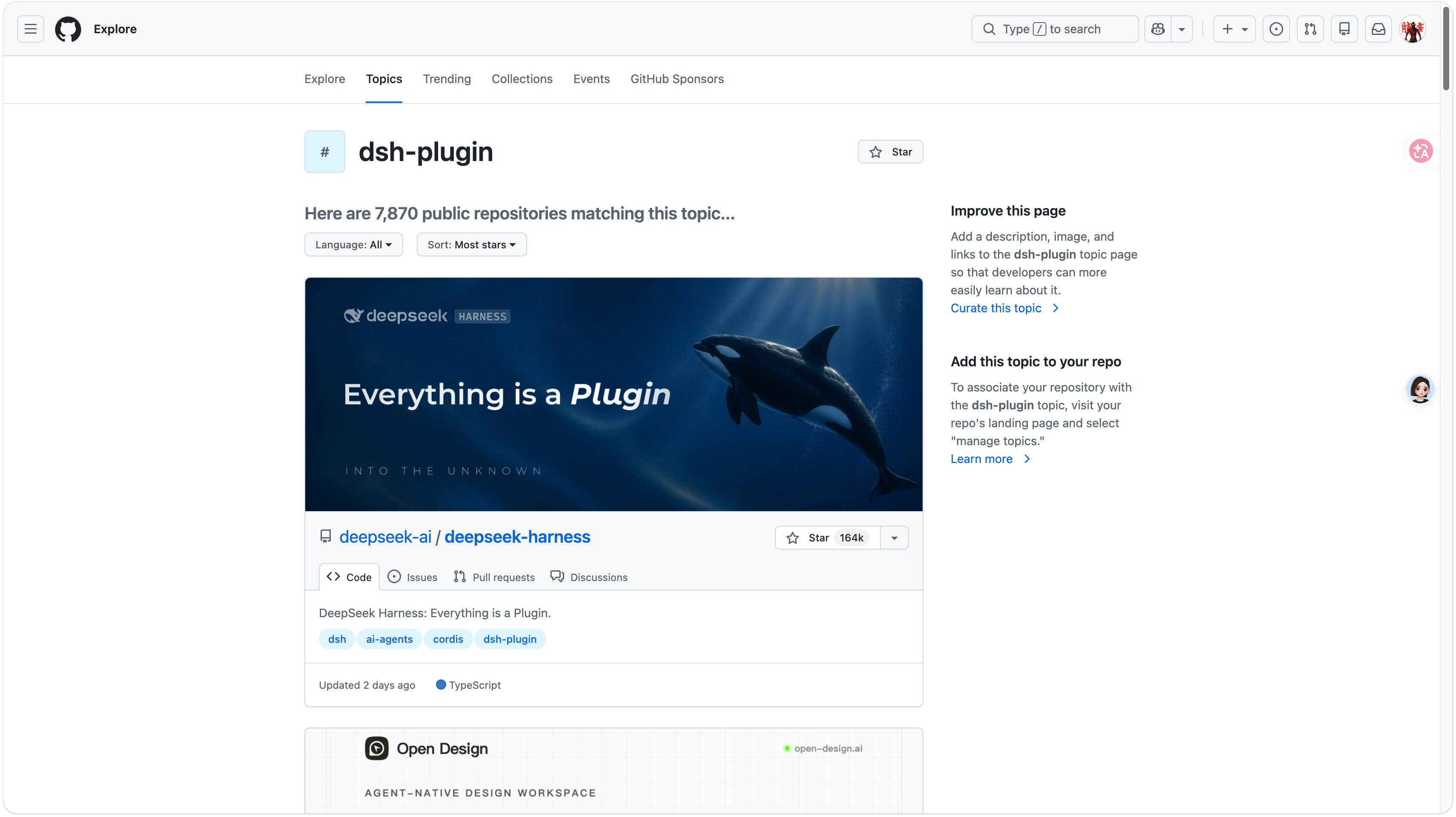Click the dsh-plugin page title
This screenshot has width=1456, height=817.
(426, 152)
